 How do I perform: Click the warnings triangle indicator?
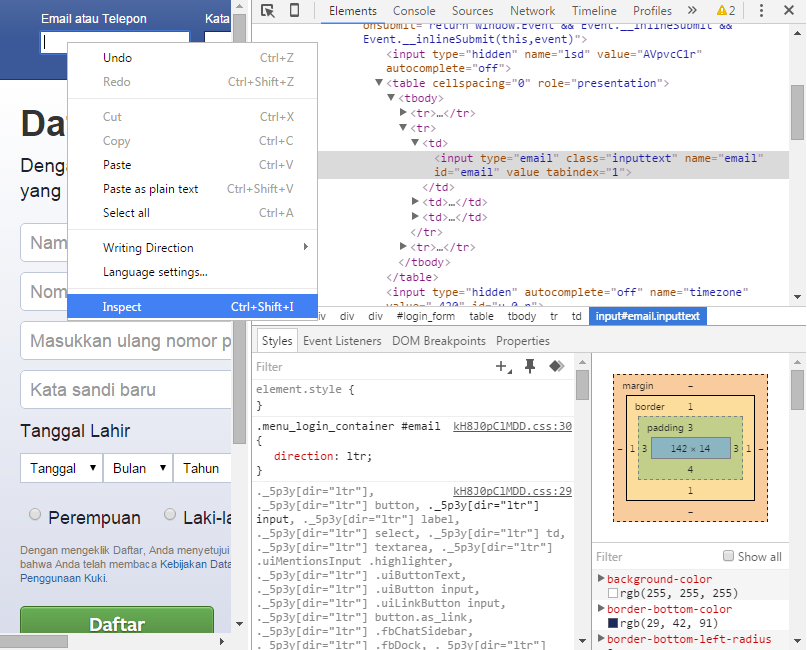[x=725, y=11]
